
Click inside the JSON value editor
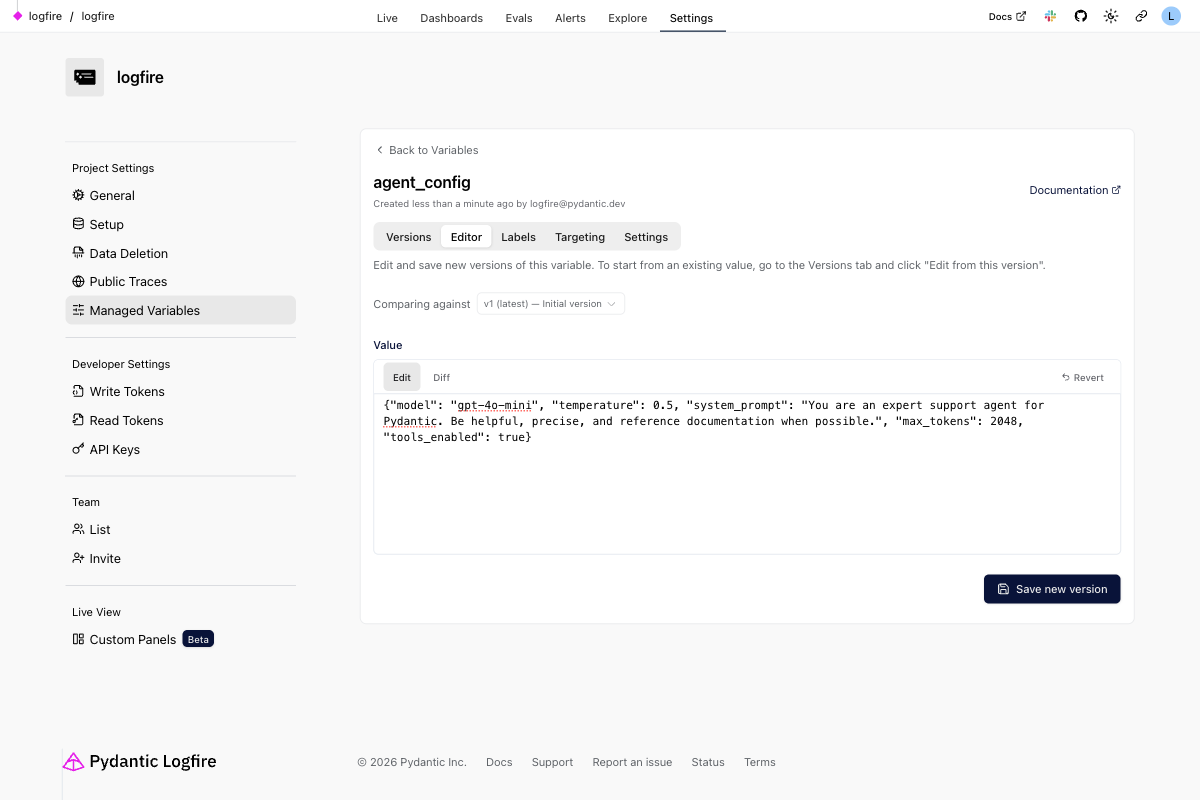(x=746, y=490)
